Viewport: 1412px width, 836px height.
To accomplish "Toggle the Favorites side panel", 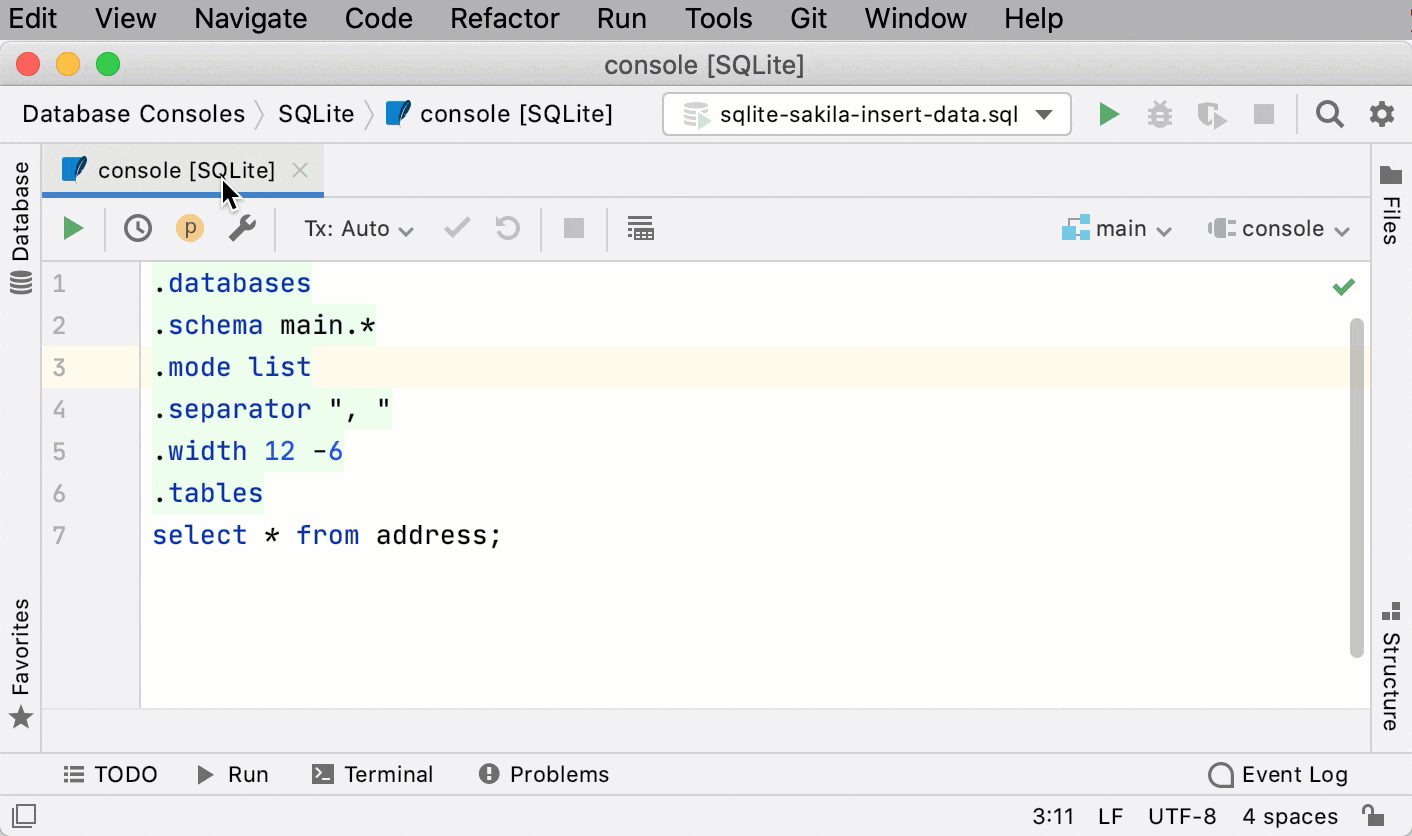I will click(x=20, y=650).
